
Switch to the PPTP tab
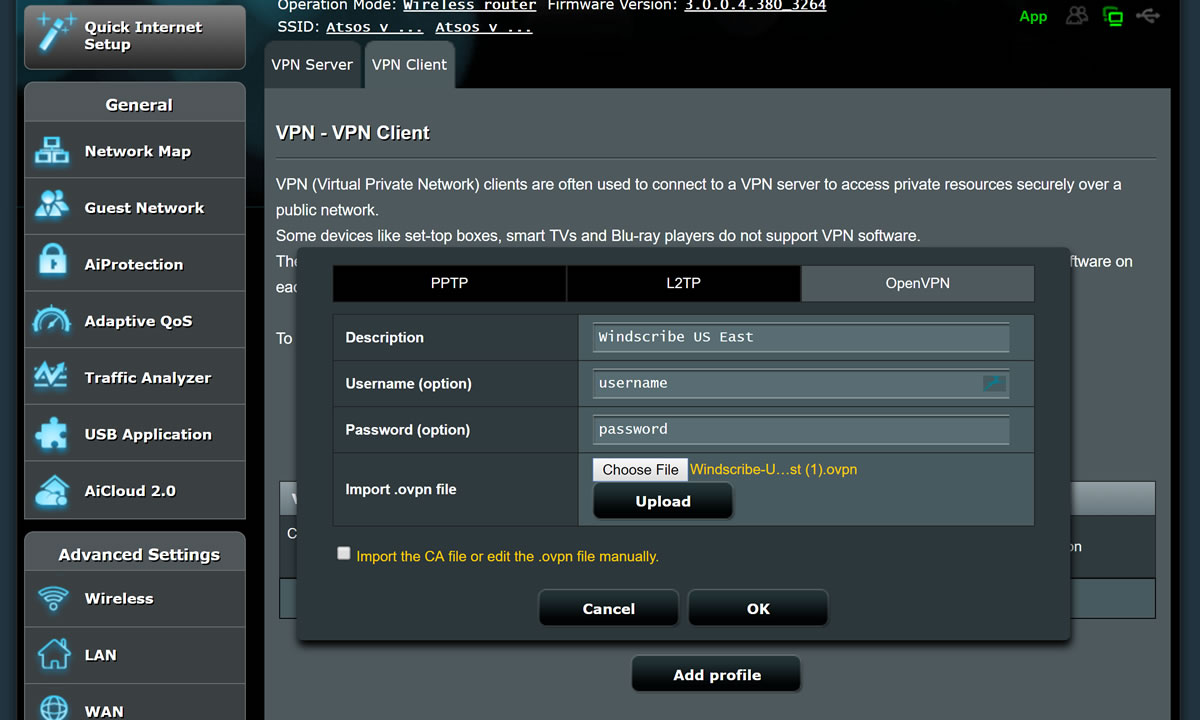coord(449,283)
